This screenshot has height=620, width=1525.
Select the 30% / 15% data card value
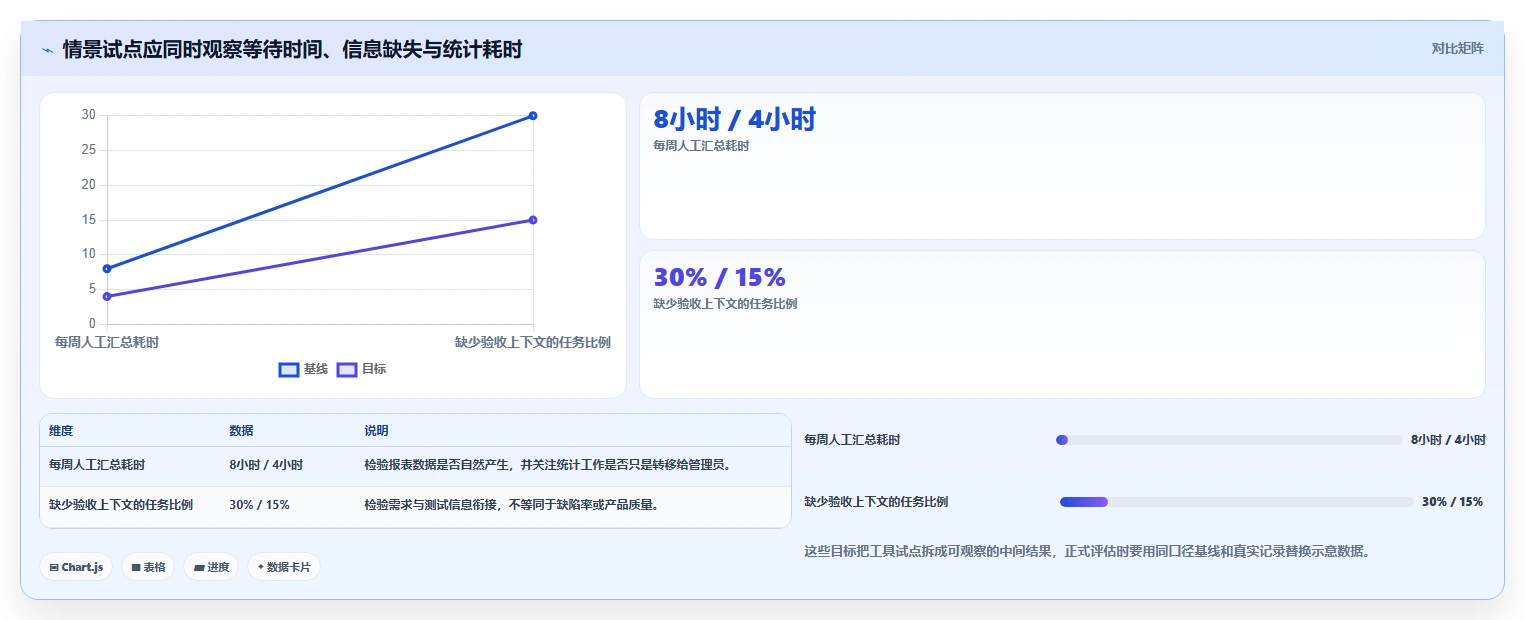(720, 277)
